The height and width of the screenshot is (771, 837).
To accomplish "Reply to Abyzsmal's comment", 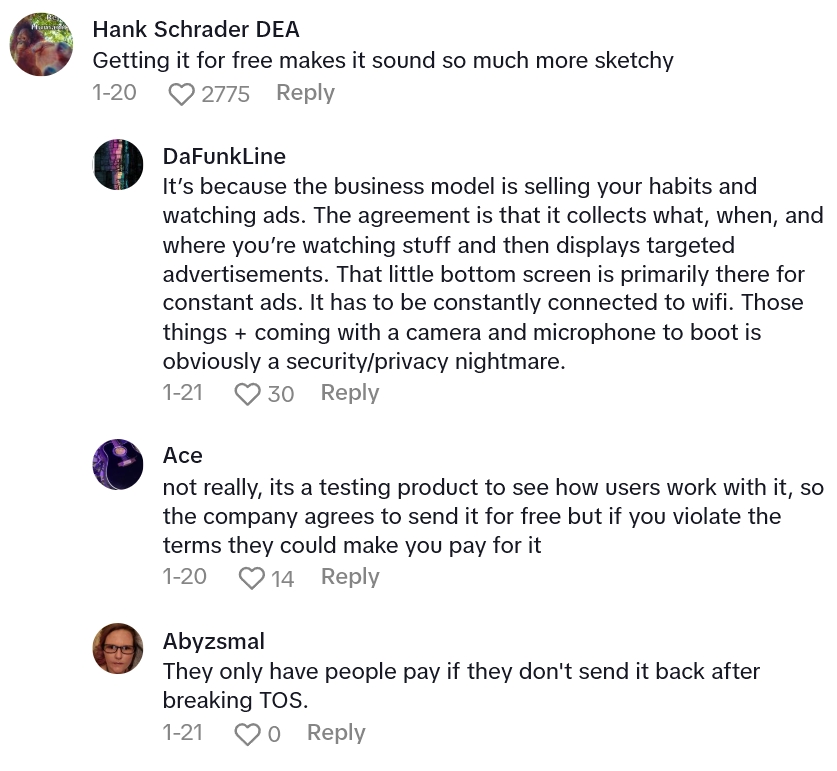I will (x=336, y=733).
